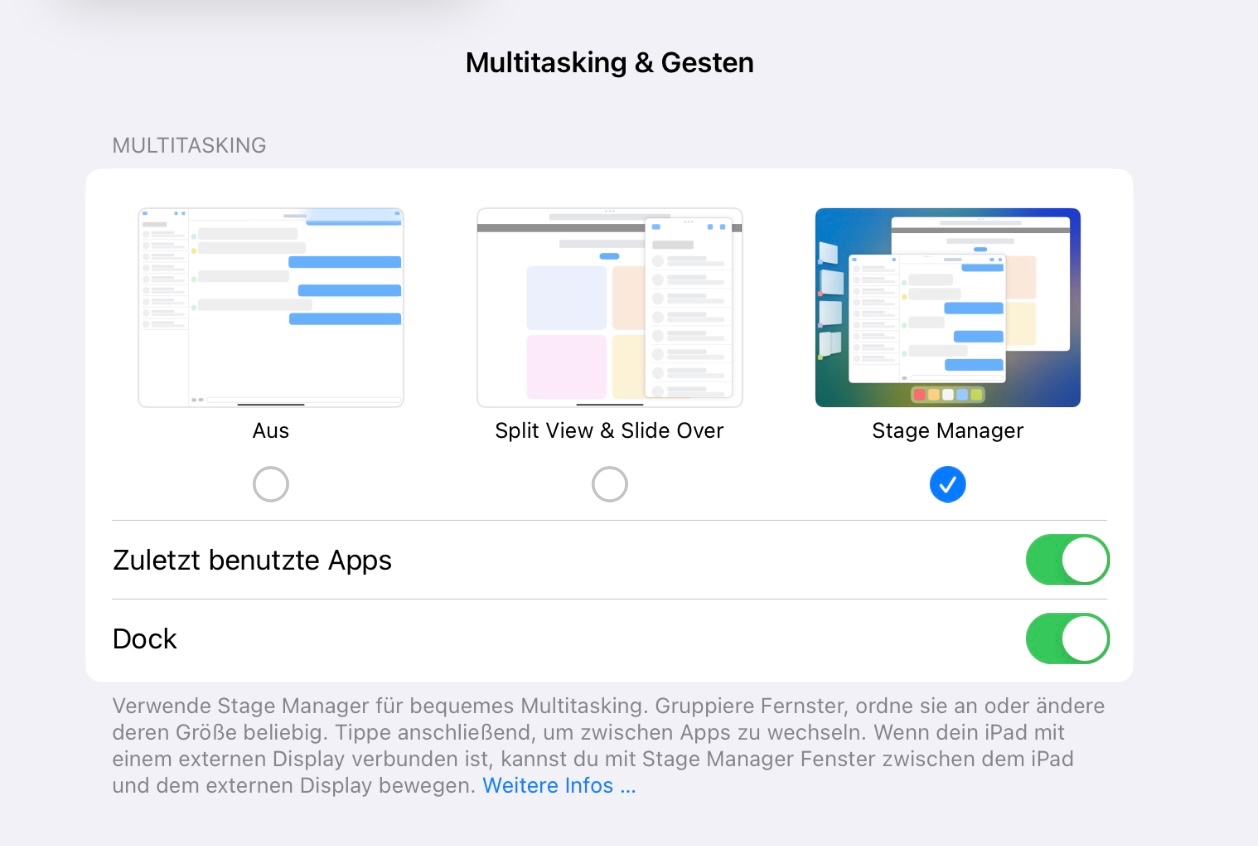The height and width of the screenshot is (846, 1258).
Task: Tap the Aus multitasking preview thumbnail
Action: [x=271, y=307]
